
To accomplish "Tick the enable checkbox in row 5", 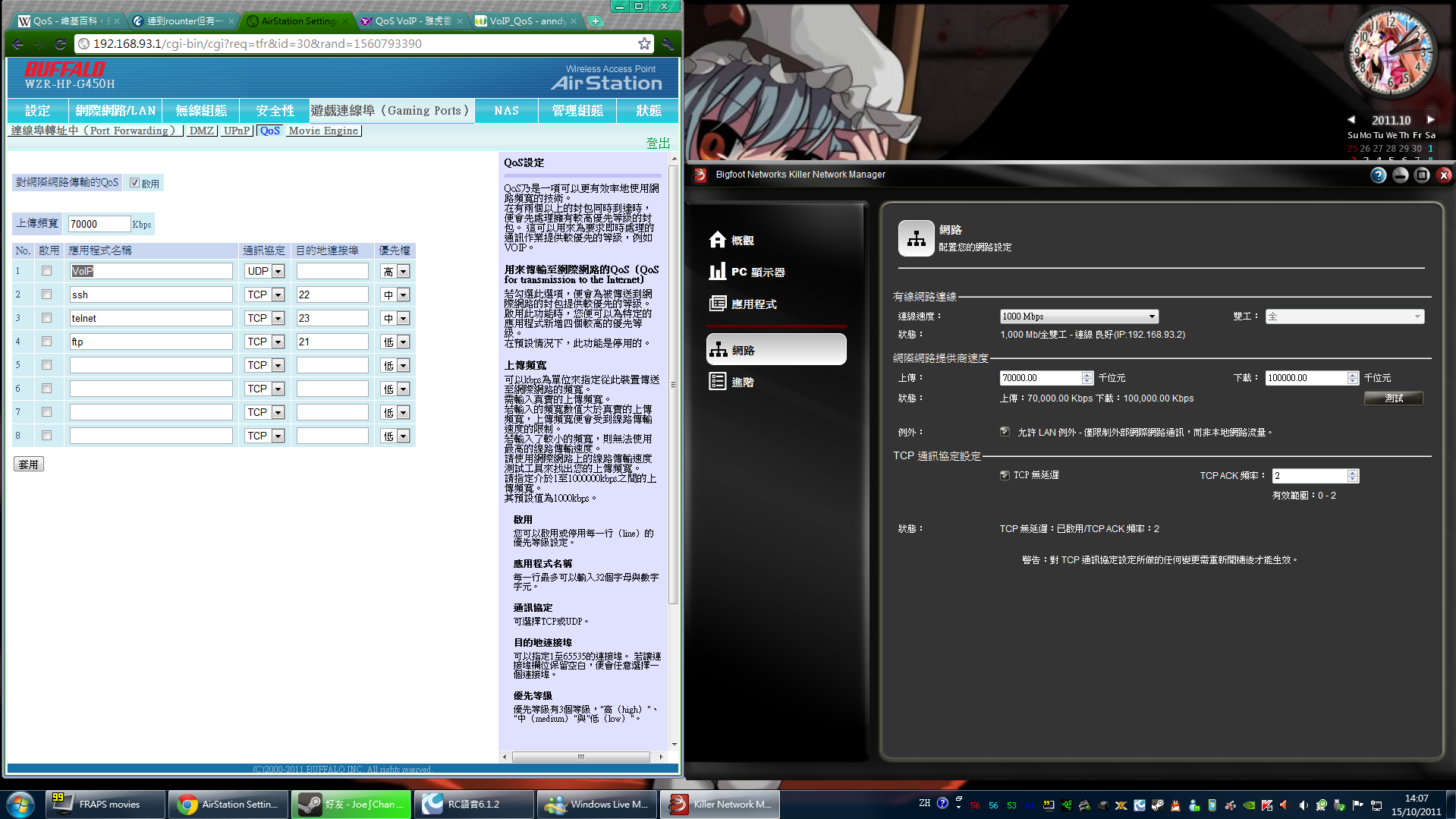I will 47,365.
